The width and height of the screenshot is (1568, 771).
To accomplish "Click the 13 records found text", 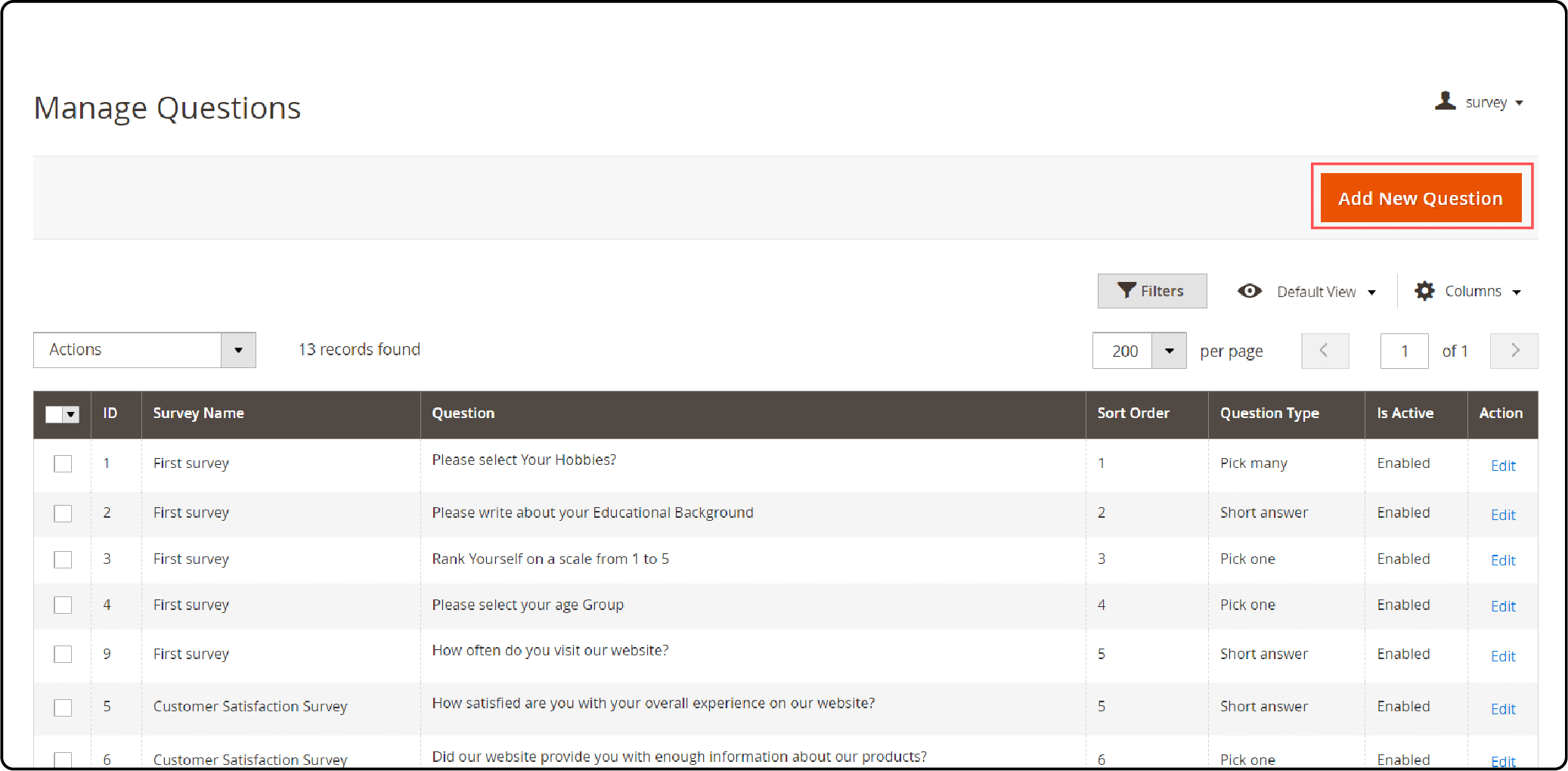I will 359,349.
